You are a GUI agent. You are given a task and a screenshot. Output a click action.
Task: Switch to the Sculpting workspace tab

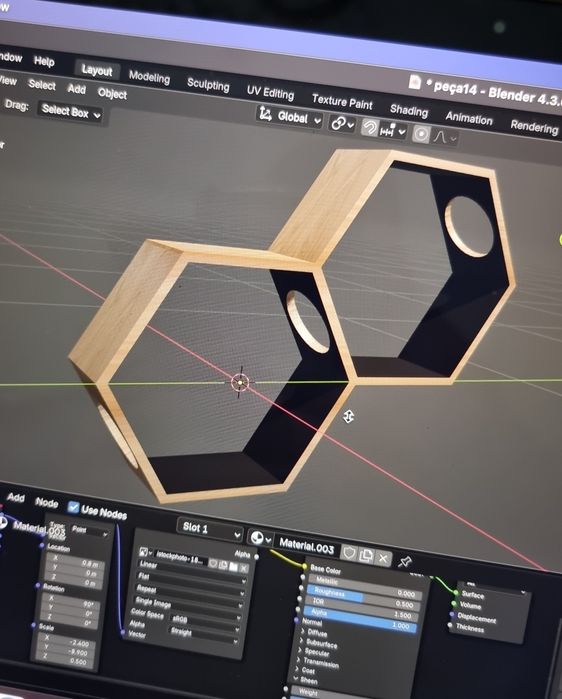pos(208,84)
